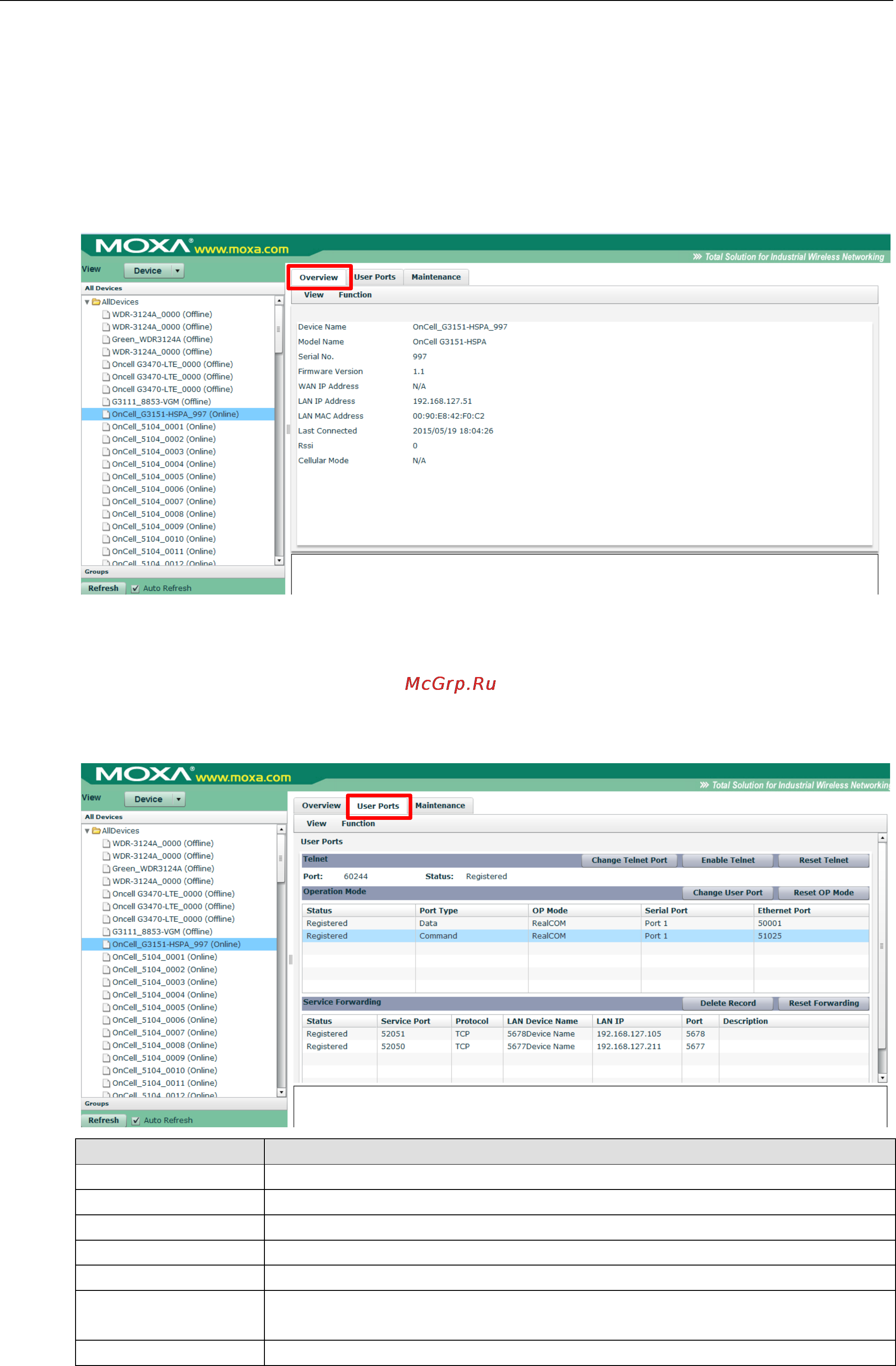Select Overview tab in lower screenshot

321,805
